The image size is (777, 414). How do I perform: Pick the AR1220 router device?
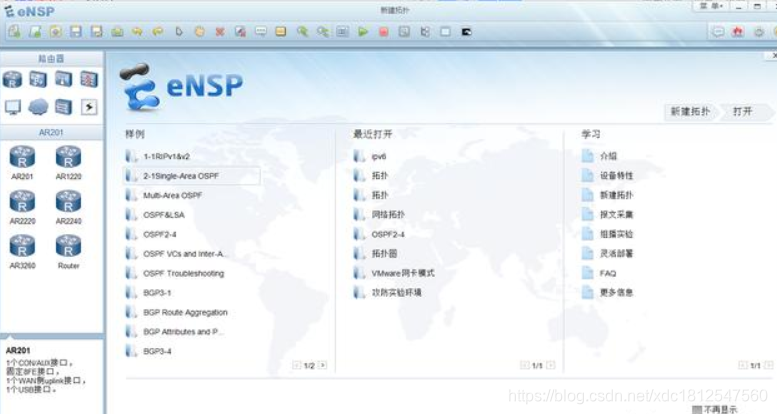click(68, 163)
